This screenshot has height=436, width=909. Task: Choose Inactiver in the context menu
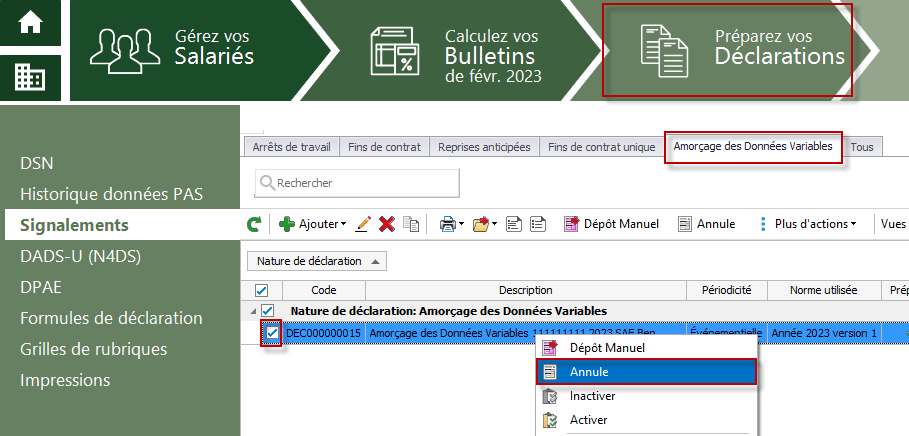point(647,396)
